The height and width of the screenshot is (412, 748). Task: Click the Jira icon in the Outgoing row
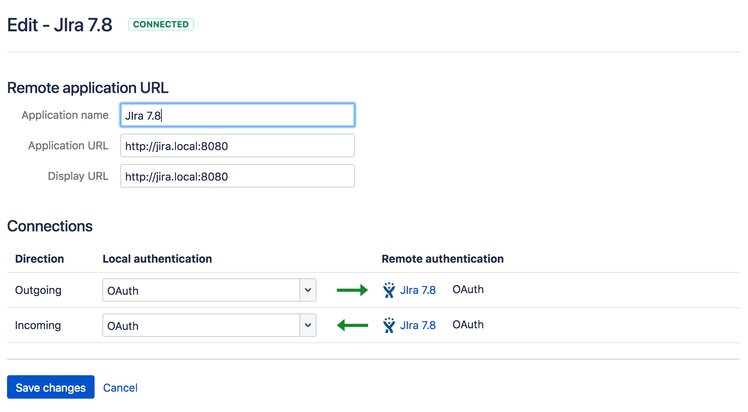(389, 290)
